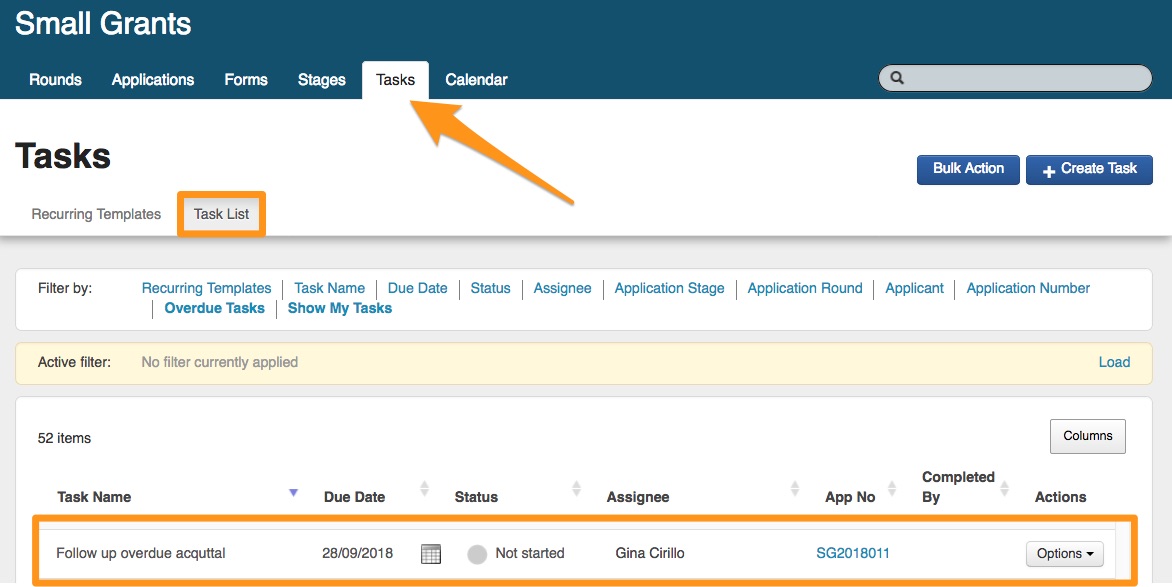Viewport: 1172px width, 587px height.
Task: Open the Options dropdown for the task
Action: (x=1064, y=554)
